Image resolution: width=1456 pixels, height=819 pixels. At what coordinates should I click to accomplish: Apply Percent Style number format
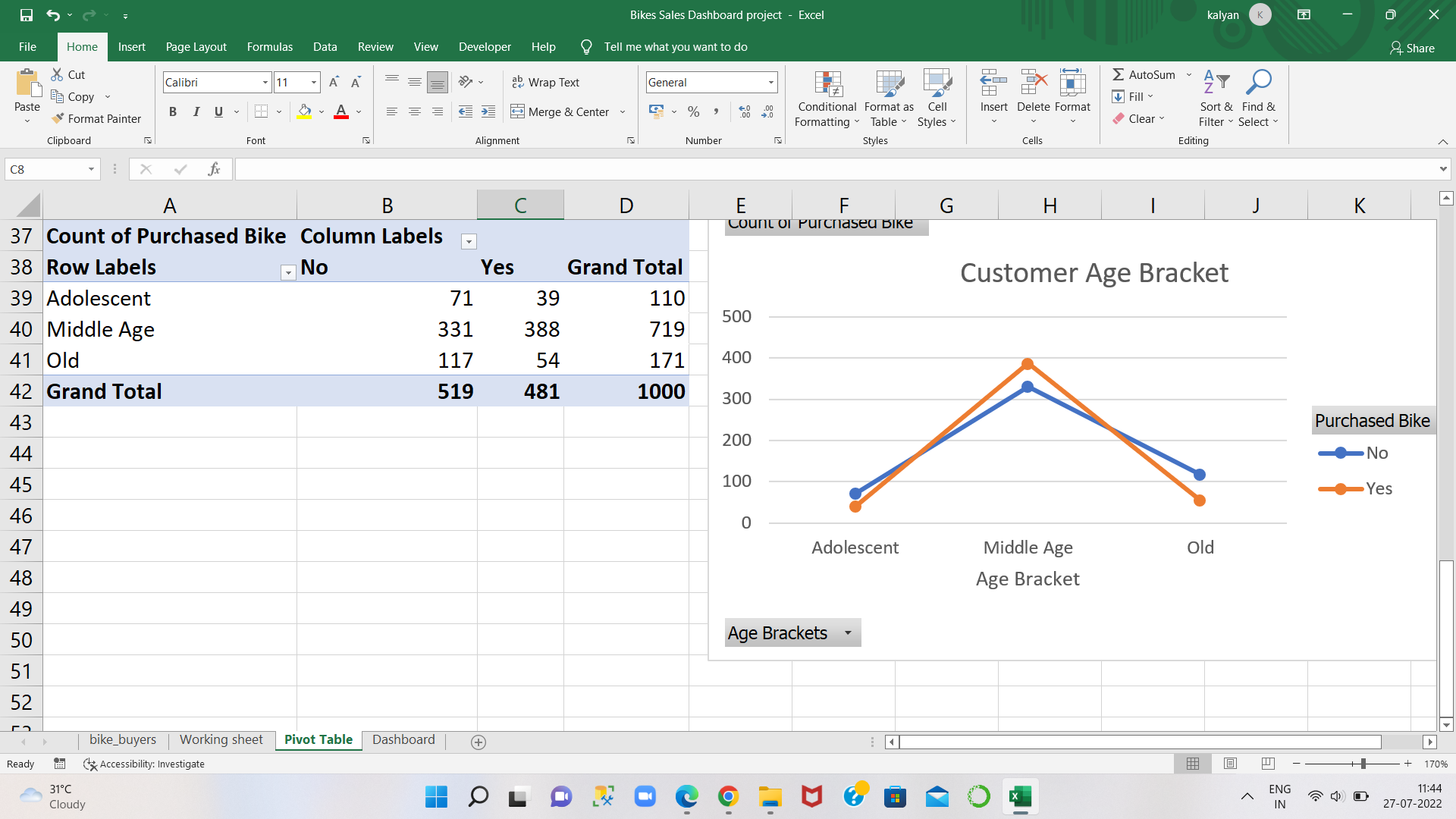click(x=692, y=111)
